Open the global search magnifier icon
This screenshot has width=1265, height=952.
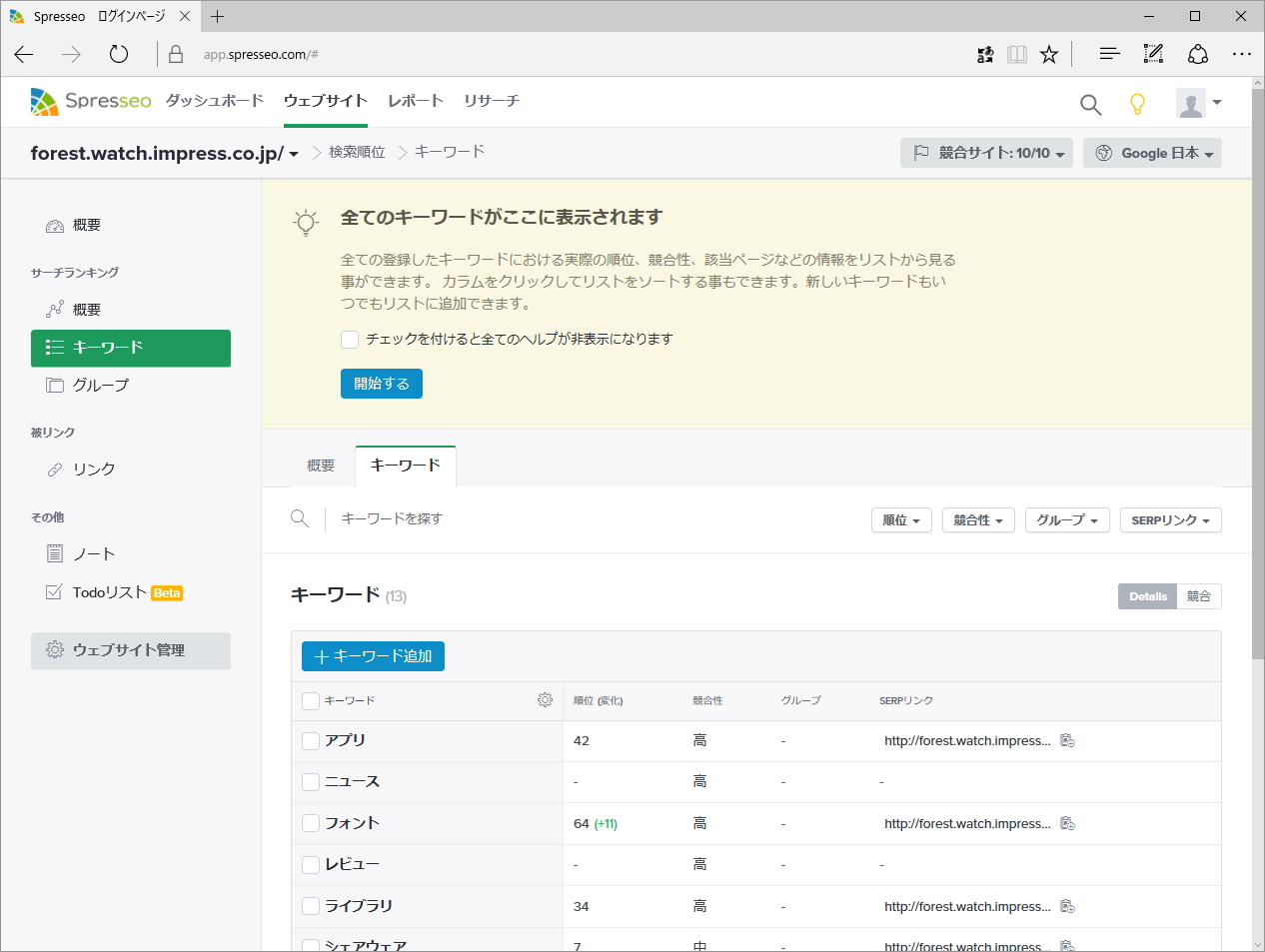pos(1089,103)
